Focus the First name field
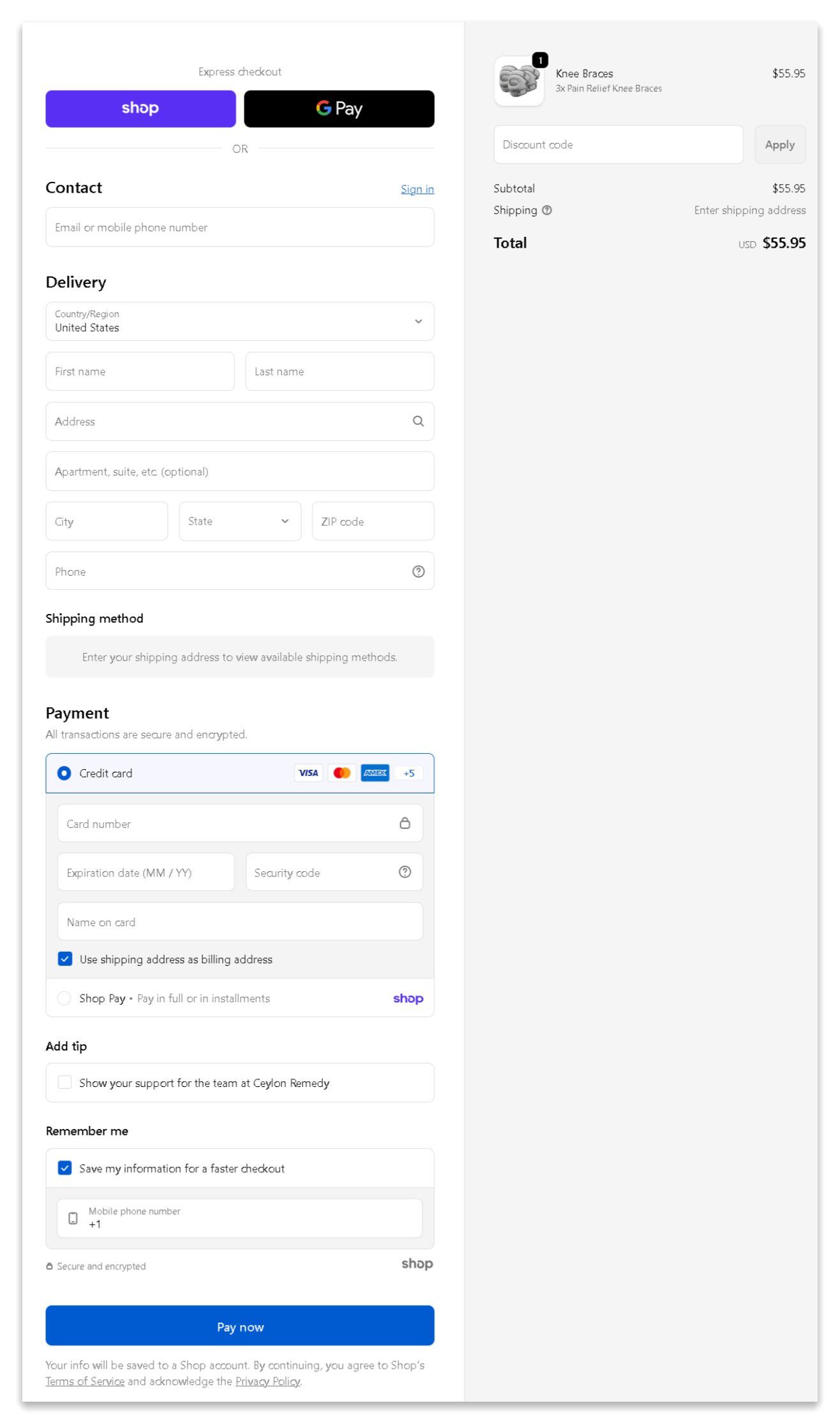Viewport: 840px width, 1424px height. point(140,371)
